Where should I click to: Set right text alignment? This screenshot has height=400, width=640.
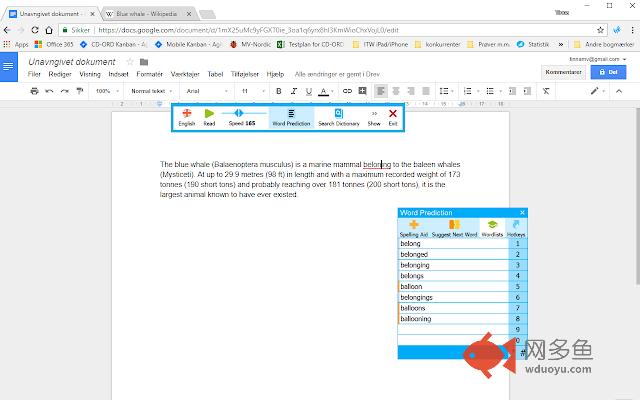click(x=411, y=91)
